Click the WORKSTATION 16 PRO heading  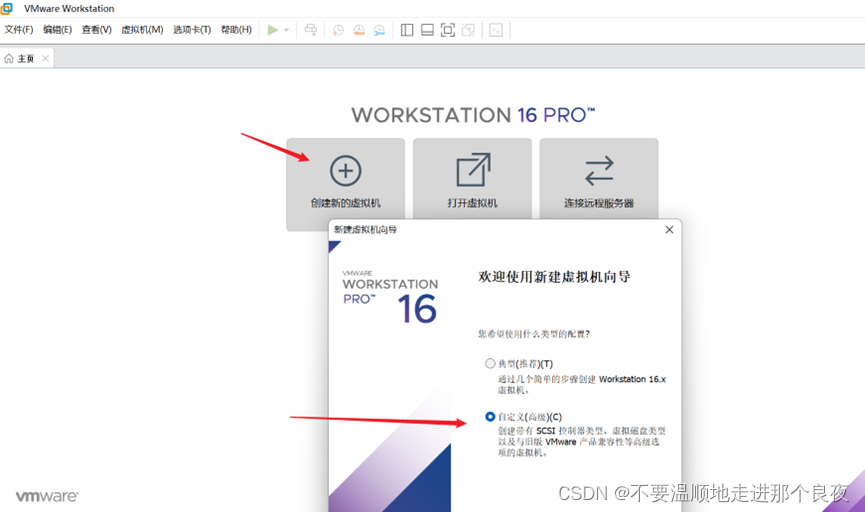473,115
